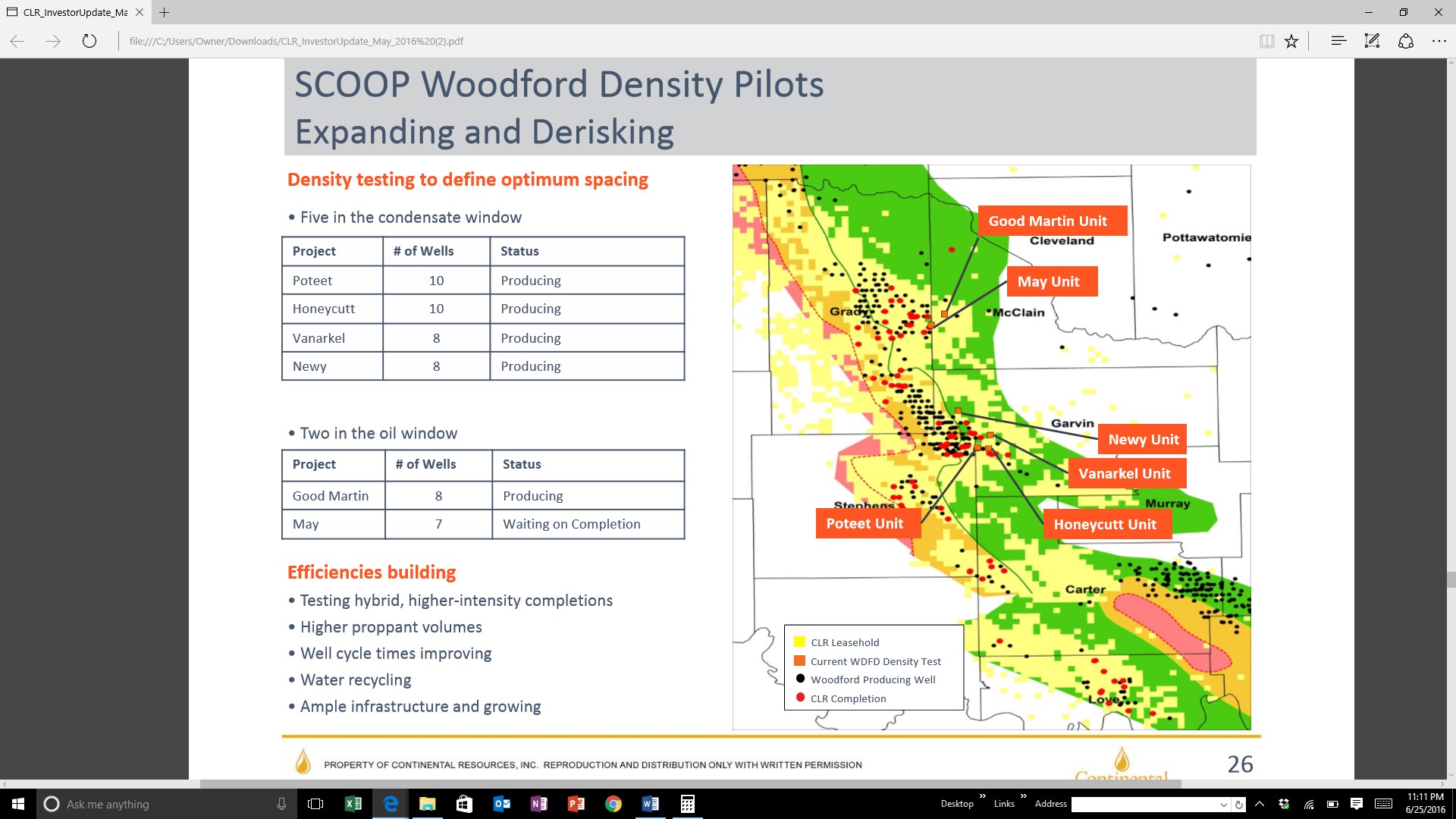Open the Hub three-line icon
The width and height of the screenshot is (1456, 819).
tap(1338, 41)
